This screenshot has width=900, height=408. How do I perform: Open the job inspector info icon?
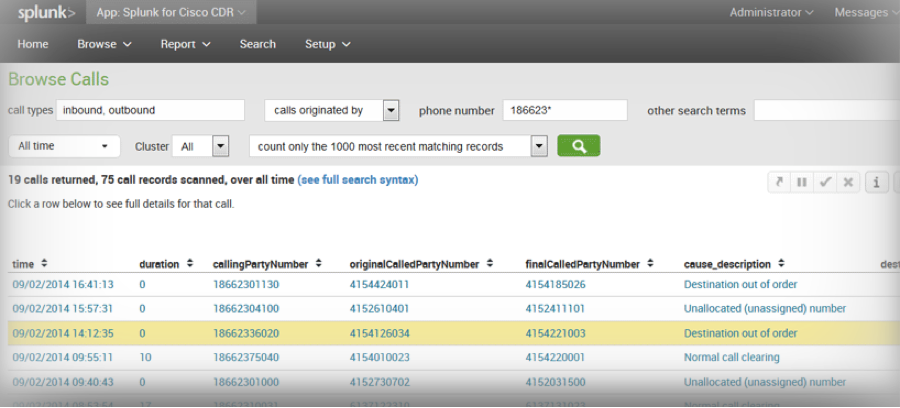876,182
